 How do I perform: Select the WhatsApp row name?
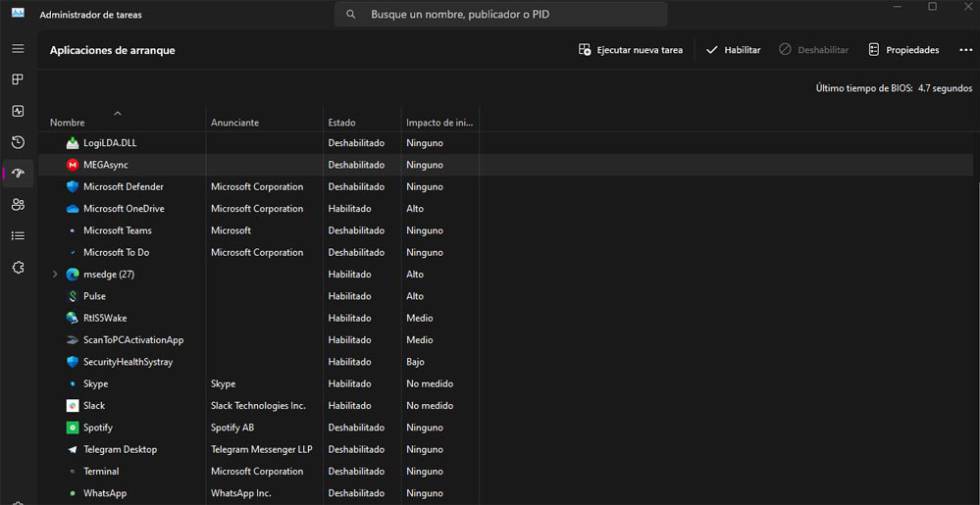point(105,493)
